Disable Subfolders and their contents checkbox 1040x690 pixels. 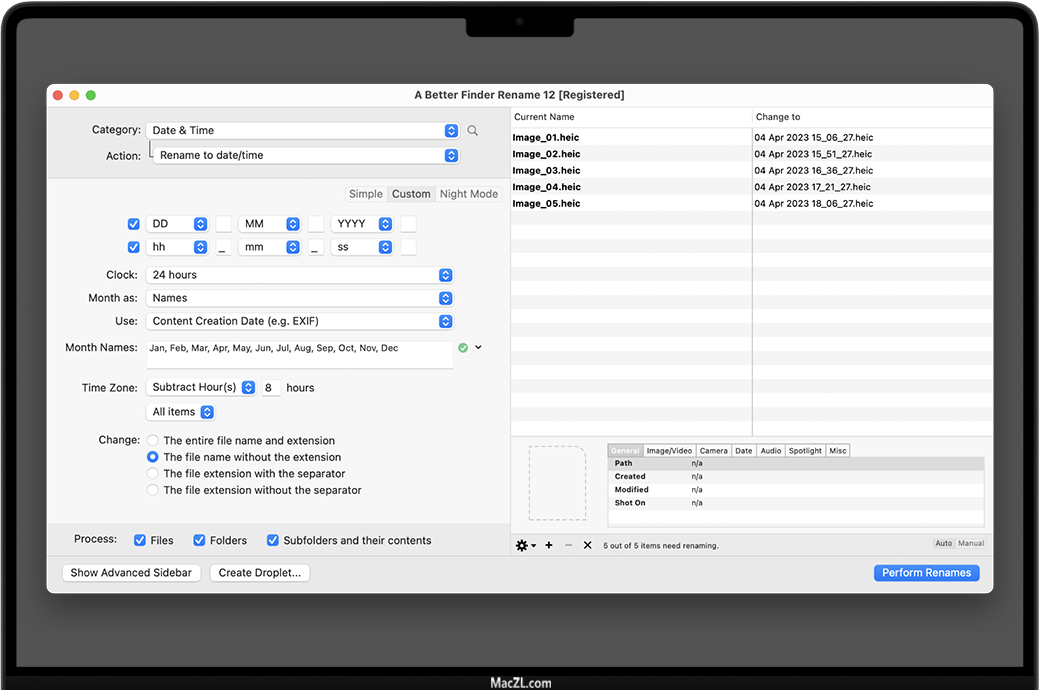click(x=273, y=540)
